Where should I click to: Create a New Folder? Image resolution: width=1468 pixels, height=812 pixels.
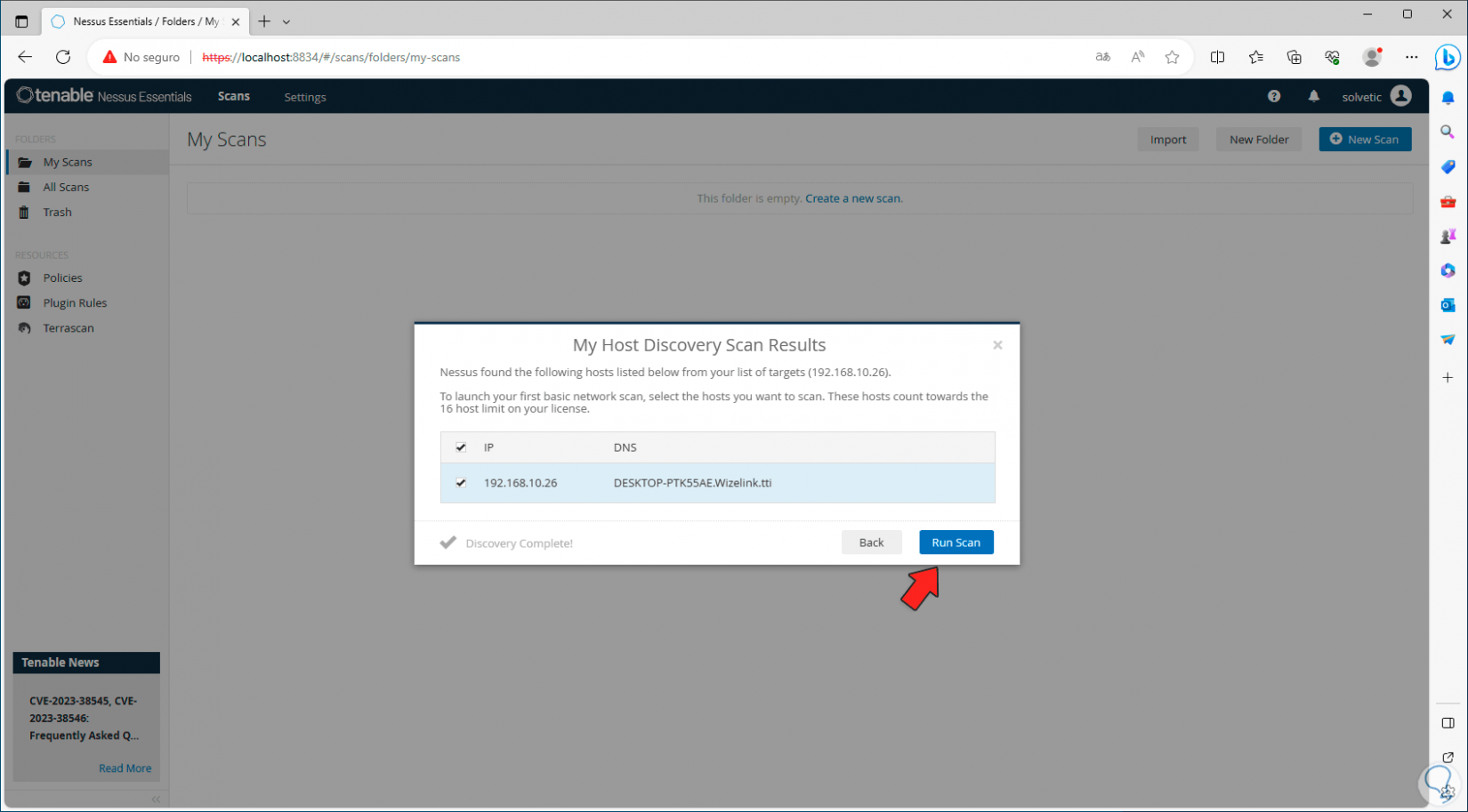pyautogui.click(x=1259, y=140)
